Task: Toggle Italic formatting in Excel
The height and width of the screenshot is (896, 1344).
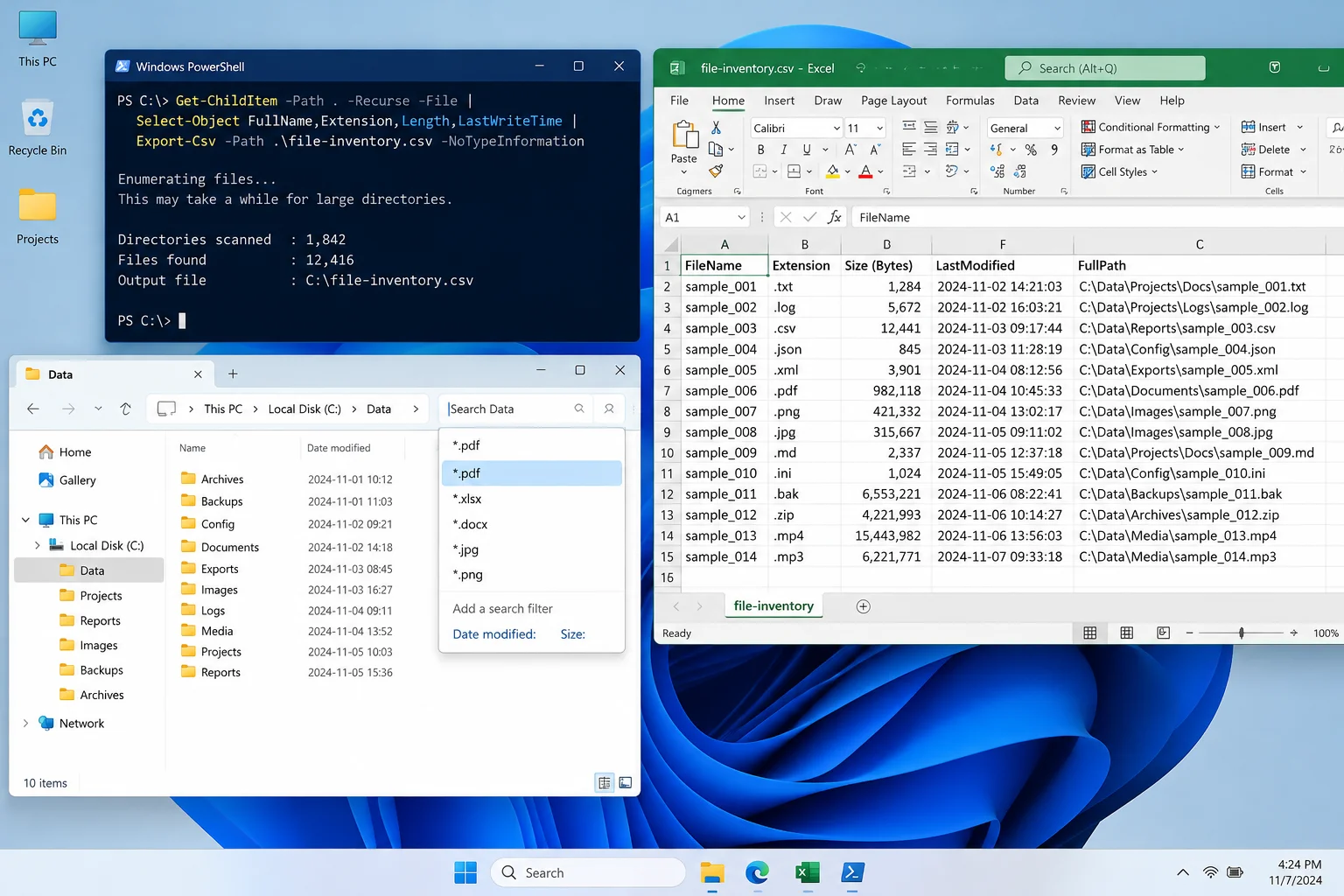Action: pos(783,150)
